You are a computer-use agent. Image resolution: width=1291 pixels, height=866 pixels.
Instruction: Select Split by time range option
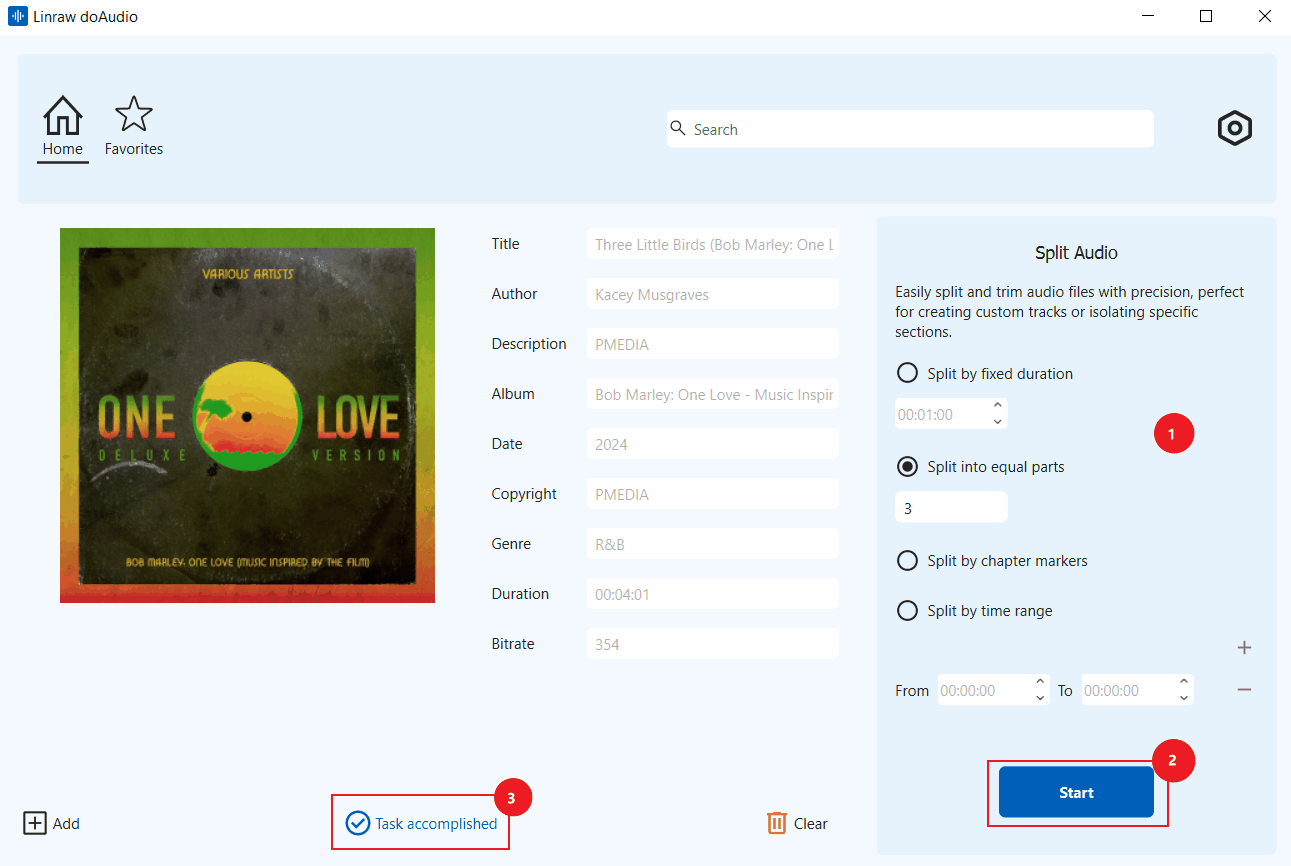pyautogui.click(x=908, y=611)
